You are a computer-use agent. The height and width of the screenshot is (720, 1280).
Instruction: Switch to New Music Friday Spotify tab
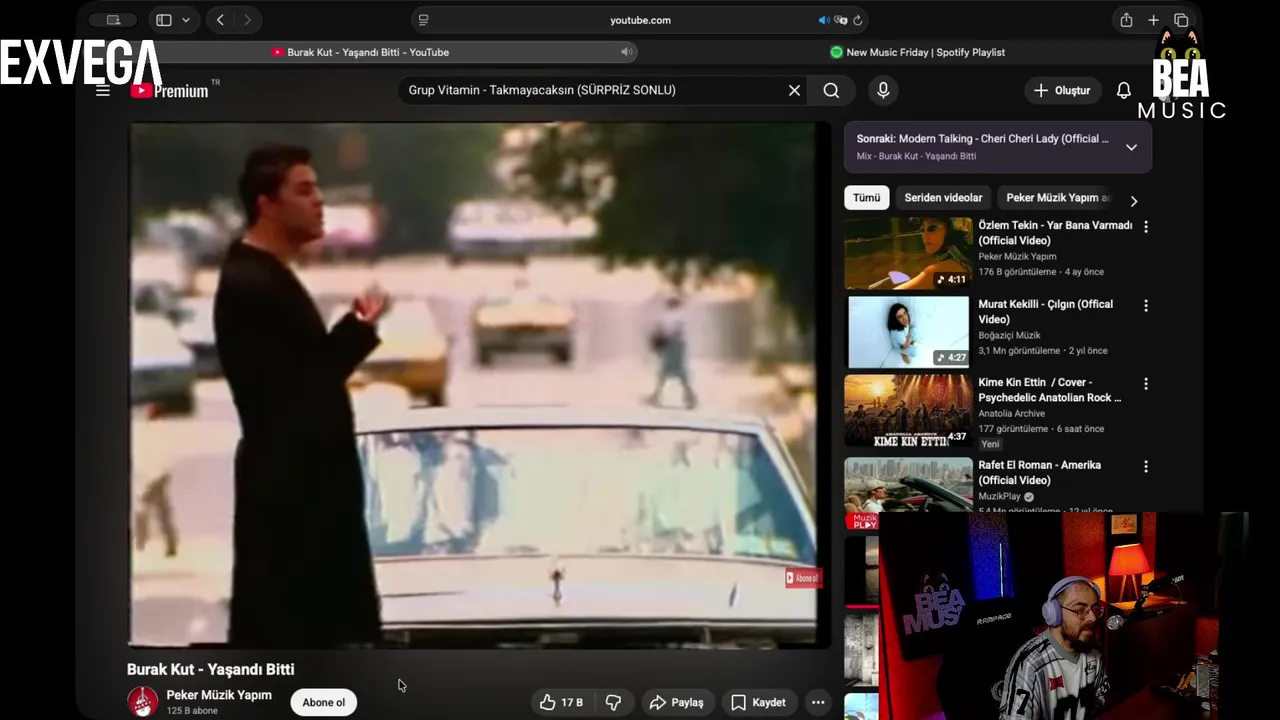(917, 52)
